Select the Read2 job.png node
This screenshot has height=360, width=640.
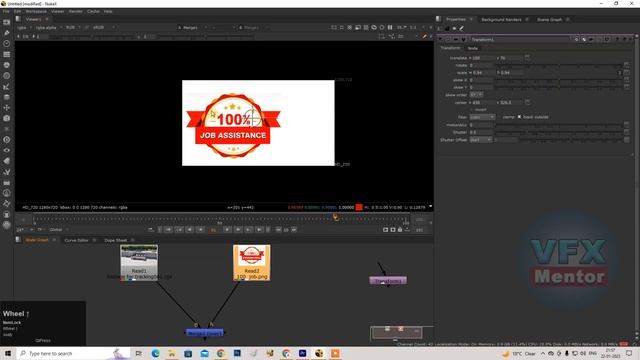pos(251,262)
